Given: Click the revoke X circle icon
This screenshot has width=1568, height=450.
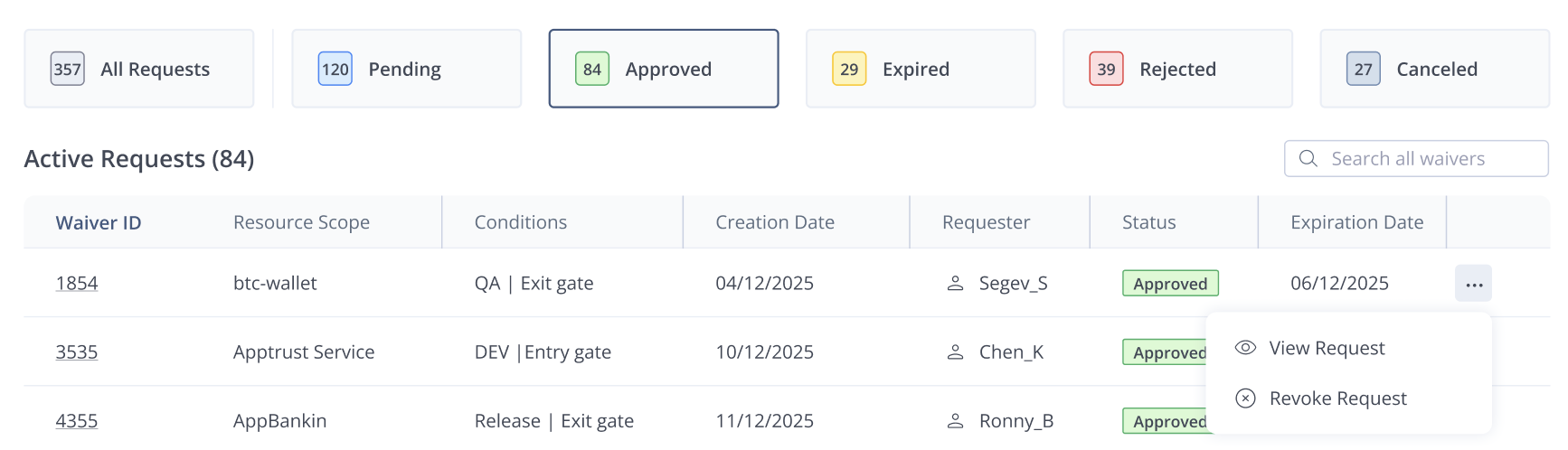Looking at the screenshot, I should coord(1245,398).
